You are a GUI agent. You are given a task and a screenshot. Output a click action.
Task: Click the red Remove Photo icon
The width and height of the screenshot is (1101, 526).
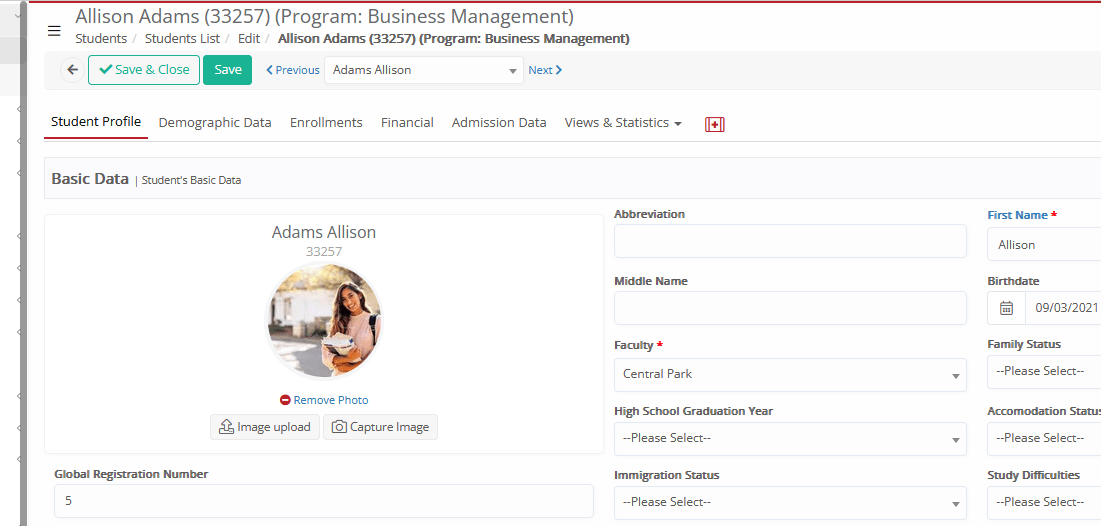click(285, 400)
